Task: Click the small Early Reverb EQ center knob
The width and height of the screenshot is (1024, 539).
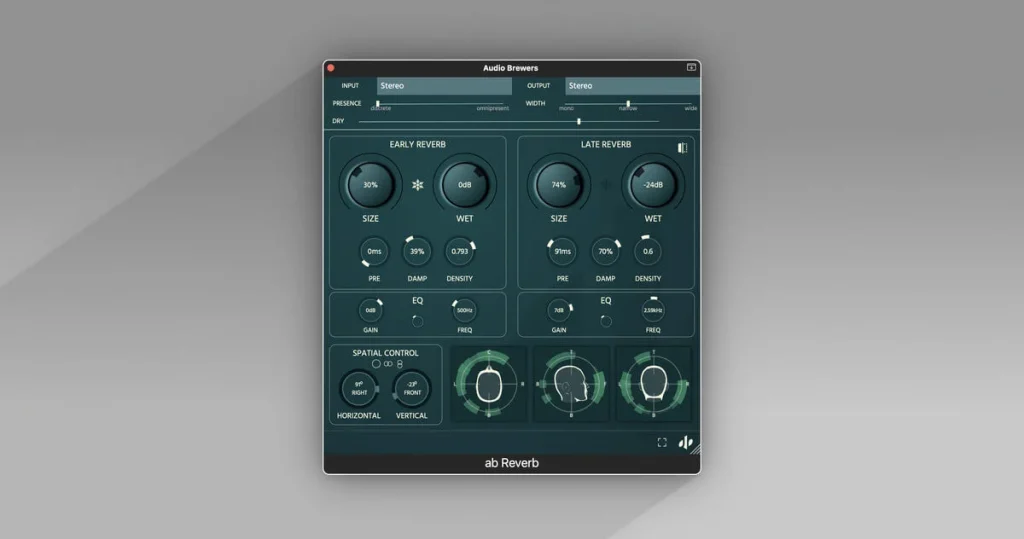Action: tap(417, 321)
